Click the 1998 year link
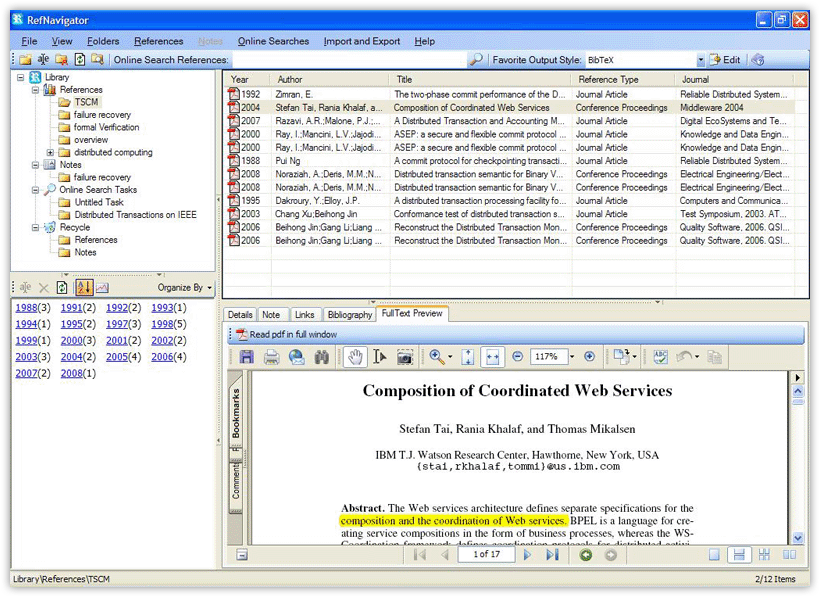This screenshot has height=597, width=820. point(162,325)
